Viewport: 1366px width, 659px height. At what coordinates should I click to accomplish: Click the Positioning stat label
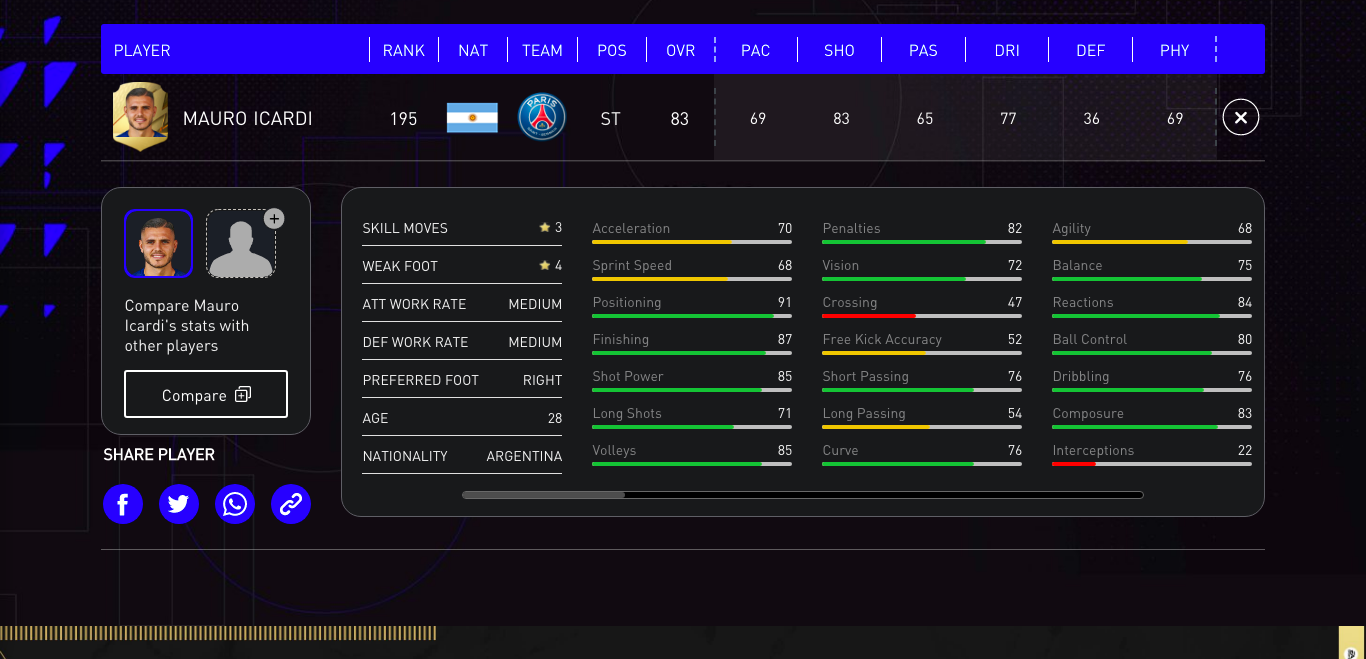pyautogui.click(x=627, y=302)
